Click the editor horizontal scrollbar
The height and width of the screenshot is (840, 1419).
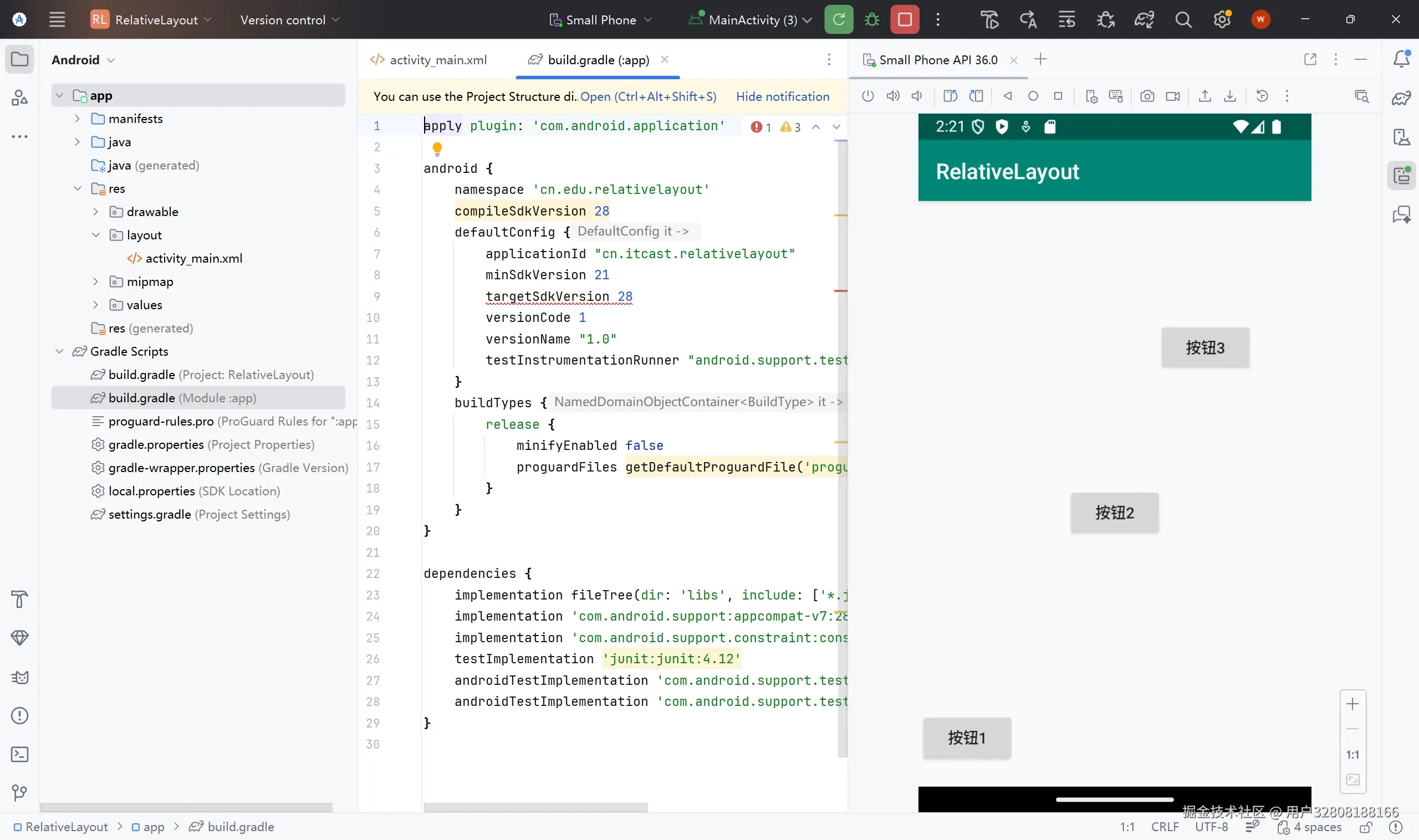(535, 807)
